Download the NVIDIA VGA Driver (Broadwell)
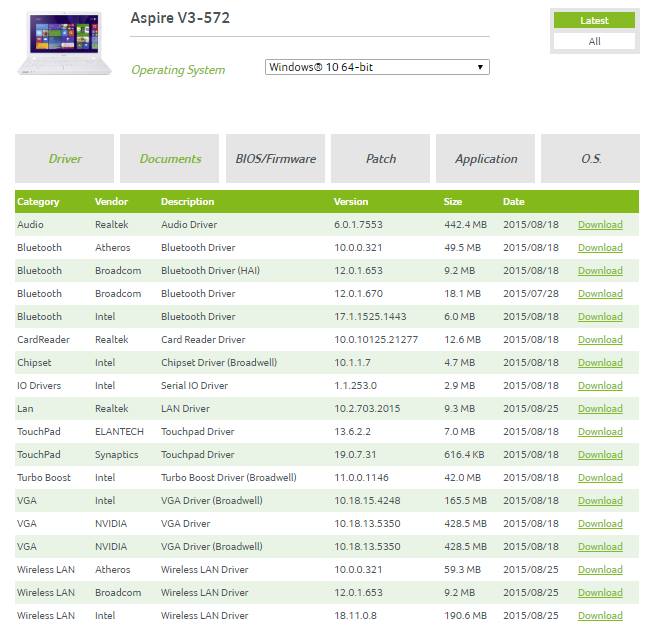 click(600, 547)
